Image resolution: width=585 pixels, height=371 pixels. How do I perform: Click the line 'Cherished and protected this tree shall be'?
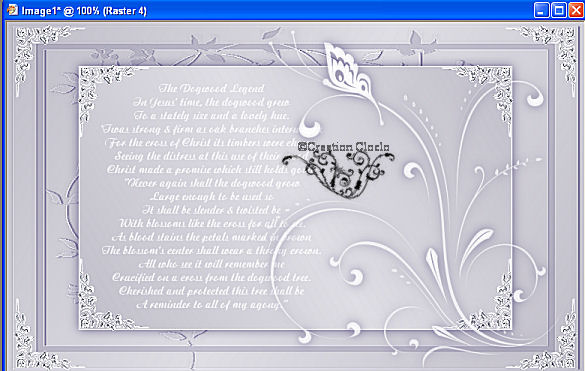click(211, 291)
